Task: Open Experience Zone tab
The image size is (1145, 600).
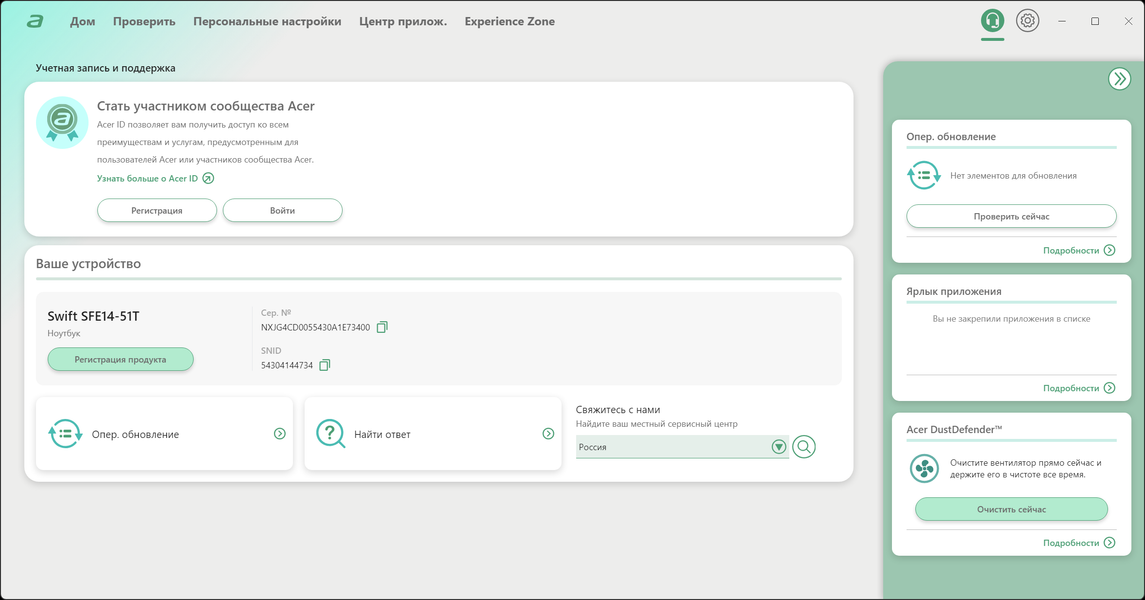Action: pyautogui.click(x=510, y=22)
